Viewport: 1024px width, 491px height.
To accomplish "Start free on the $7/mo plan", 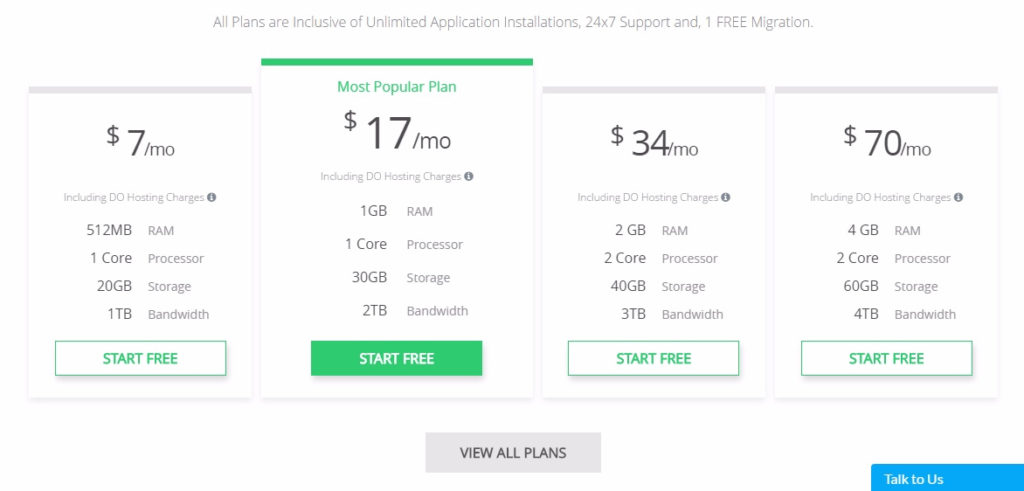I will point(140,358).
